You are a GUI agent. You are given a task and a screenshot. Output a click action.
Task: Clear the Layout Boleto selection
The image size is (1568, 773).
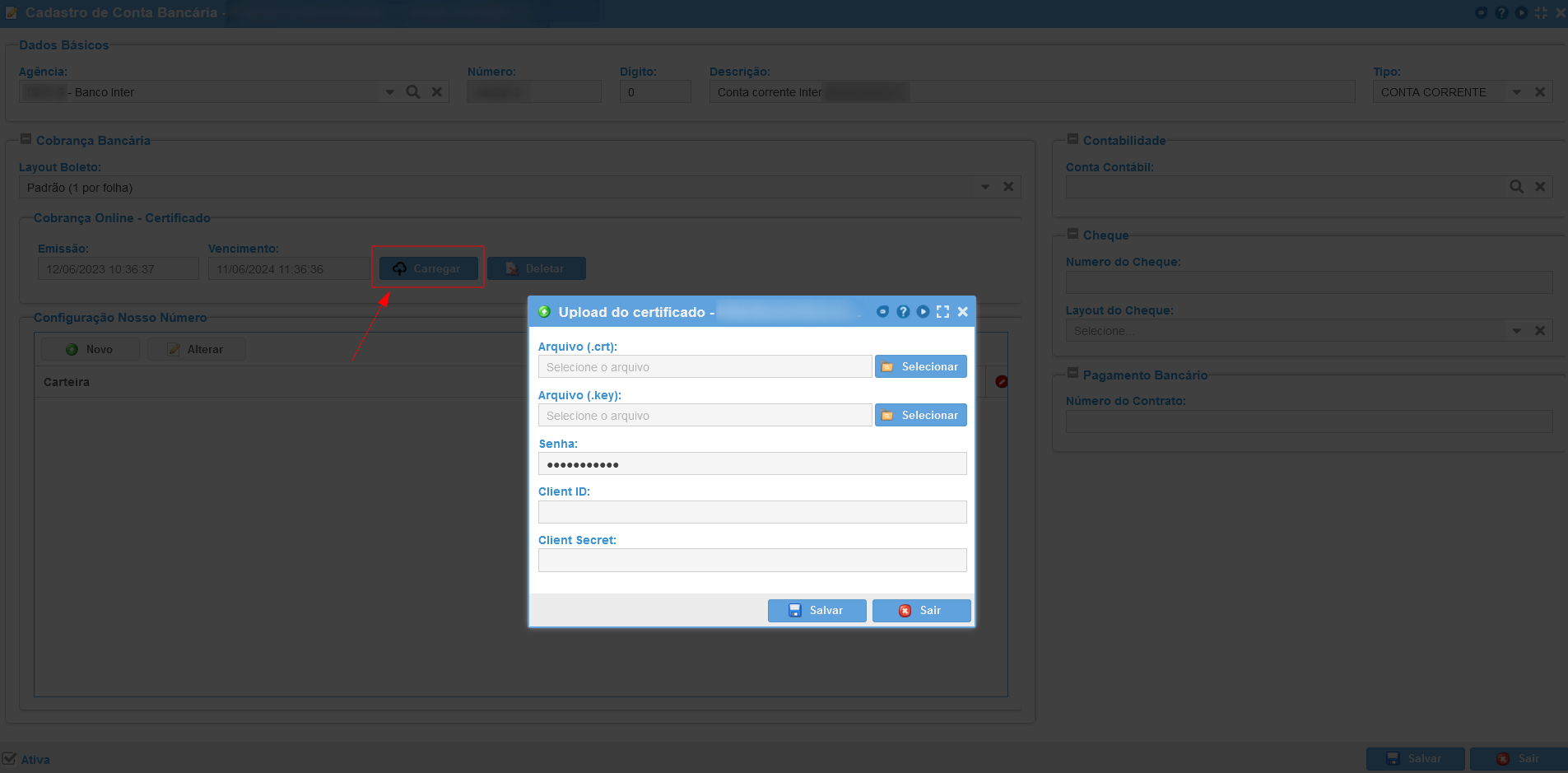(x=1008, y=187)
